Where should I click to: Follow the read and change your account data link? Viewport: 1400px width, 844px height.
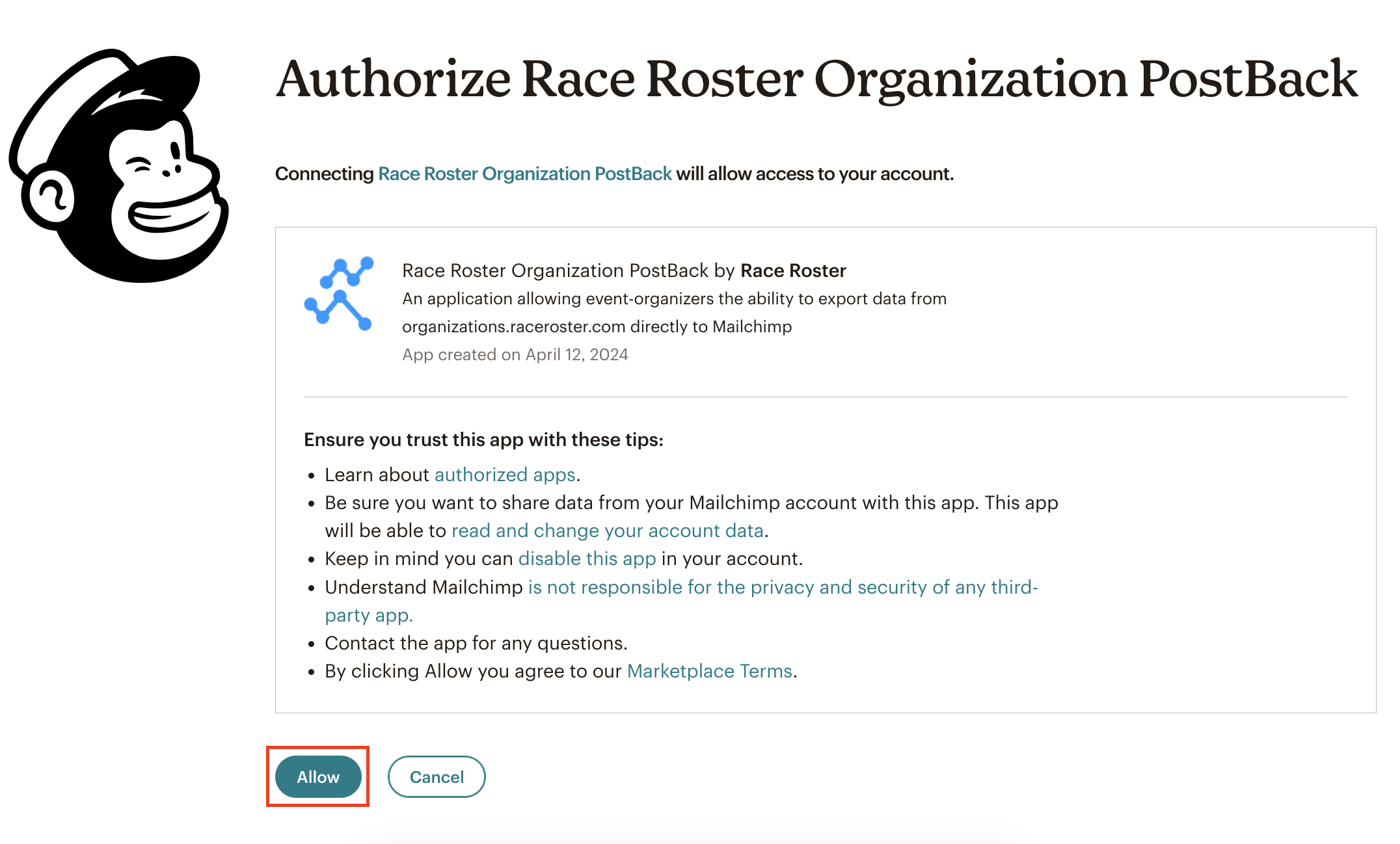pyautogui.click(x=607, y=531)
